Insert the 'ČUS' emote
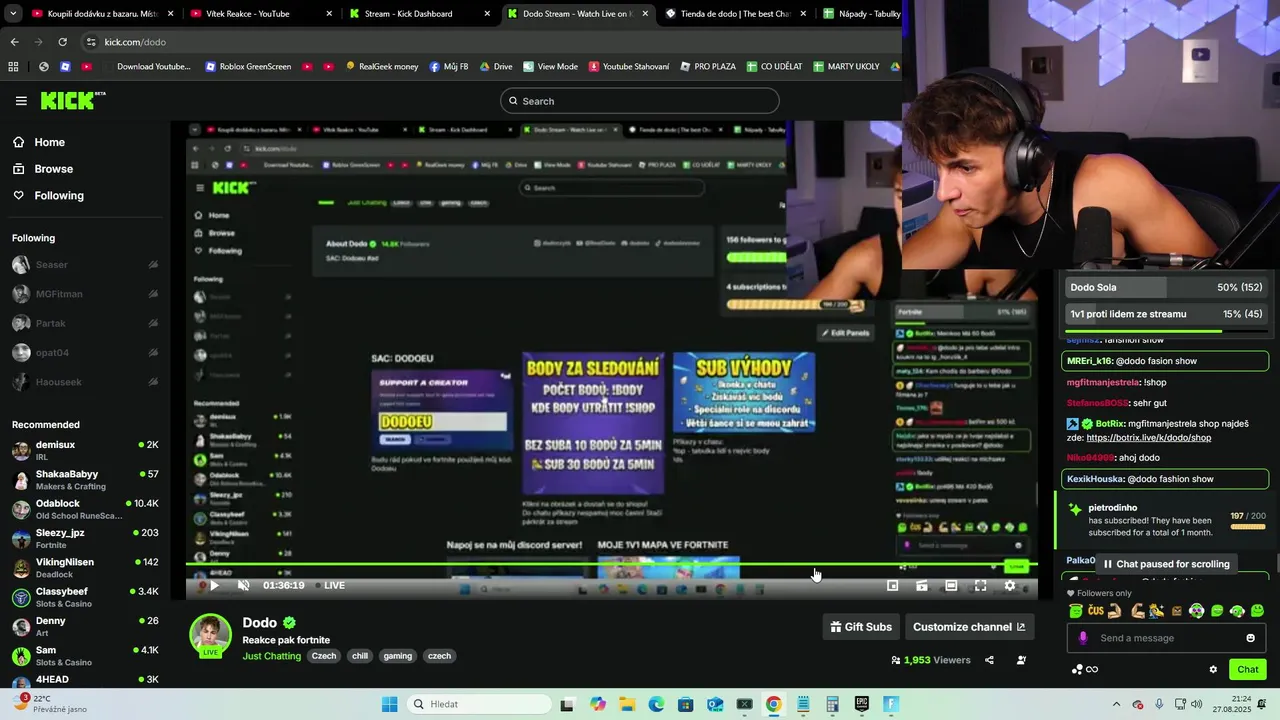Viewport: 1280px width, 720px height. (x=1096, y=611)
